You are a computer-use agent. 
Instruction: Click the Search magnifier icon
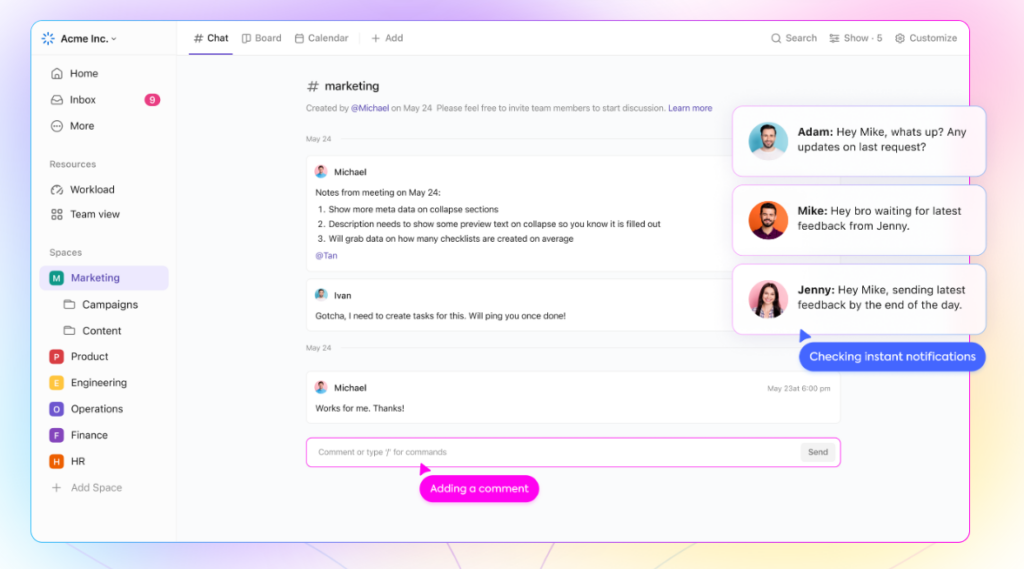click(x=776, y=39)
